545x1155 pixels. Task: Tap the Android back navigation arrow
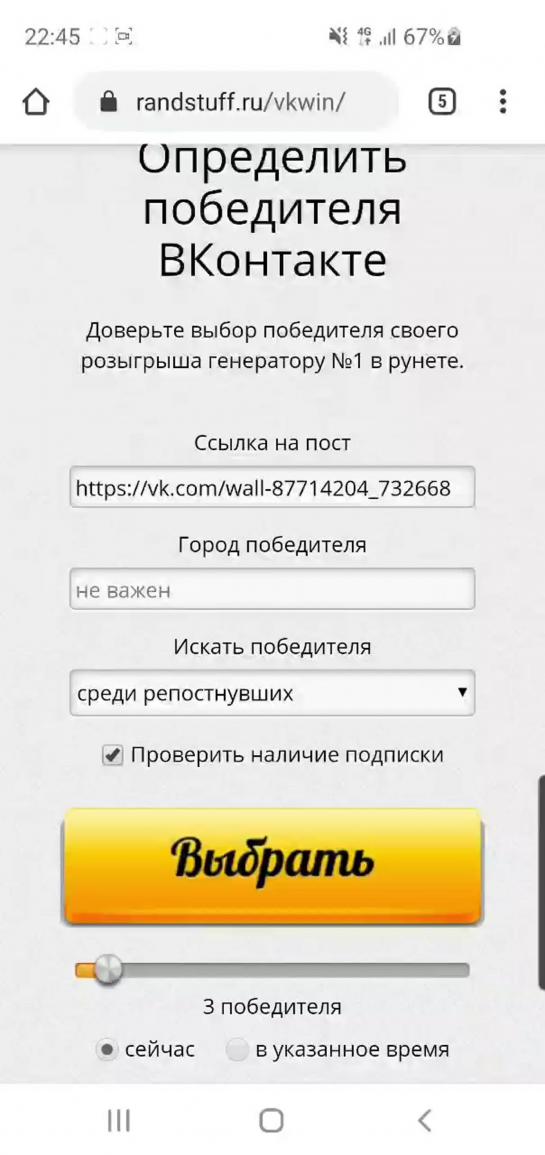425,1120
